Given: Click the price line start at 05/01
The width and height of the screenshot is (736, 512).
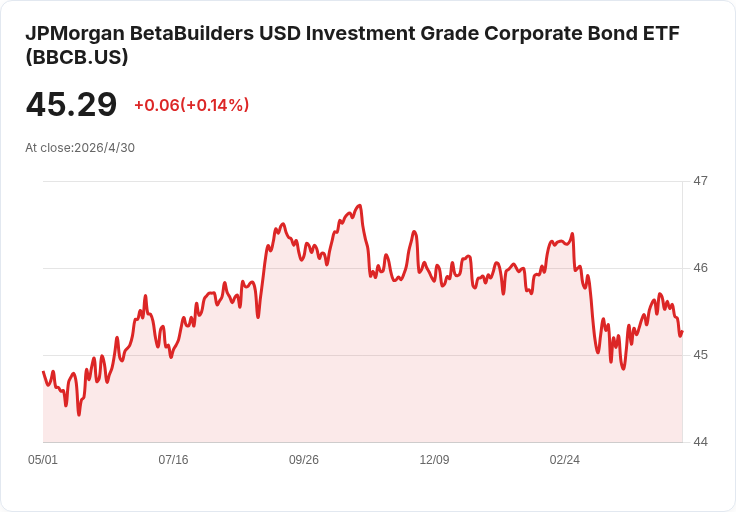Looking at the screenshot, I should 43,372.
